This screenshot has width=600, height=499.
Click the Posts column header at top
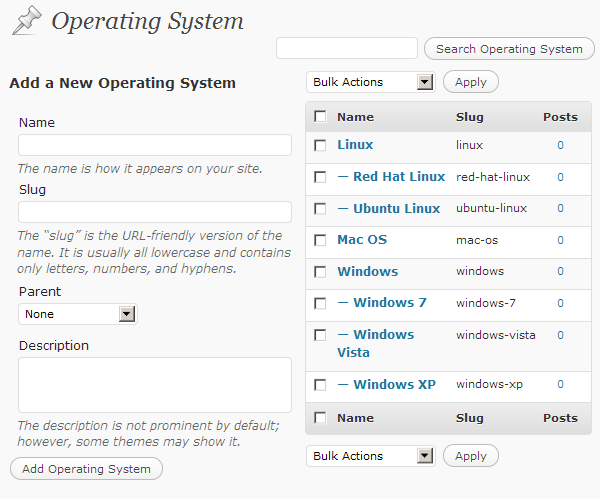click(x=560, y=117)
